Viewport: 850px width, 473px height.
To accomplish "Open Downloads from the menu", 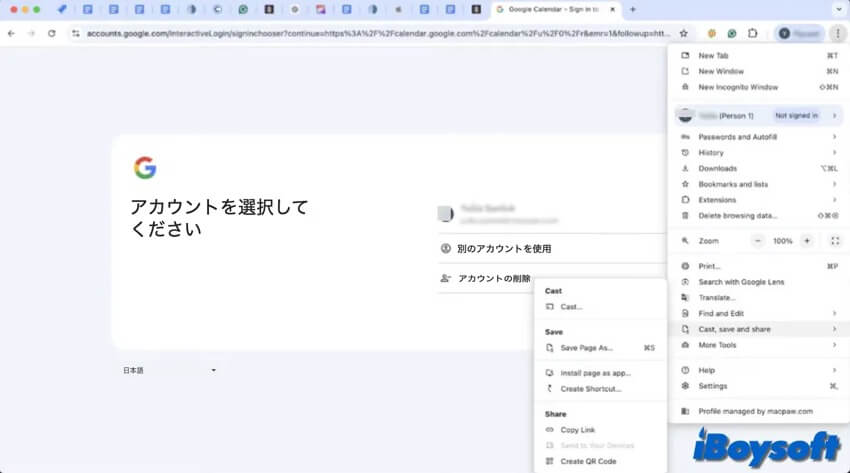I will (759, 169).
